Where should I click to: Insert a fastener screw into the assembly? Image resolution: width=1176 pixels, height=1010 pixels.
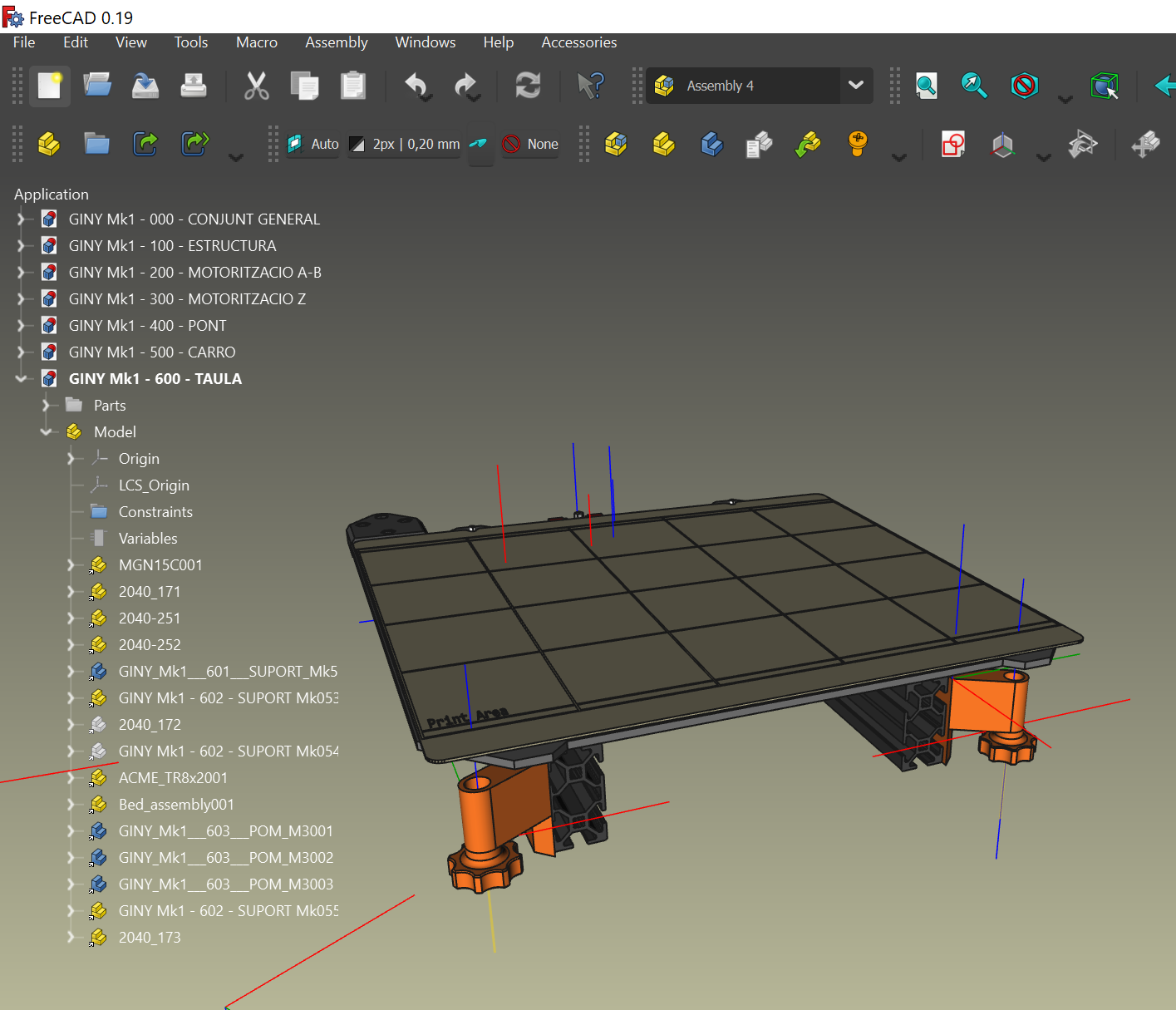858,144
